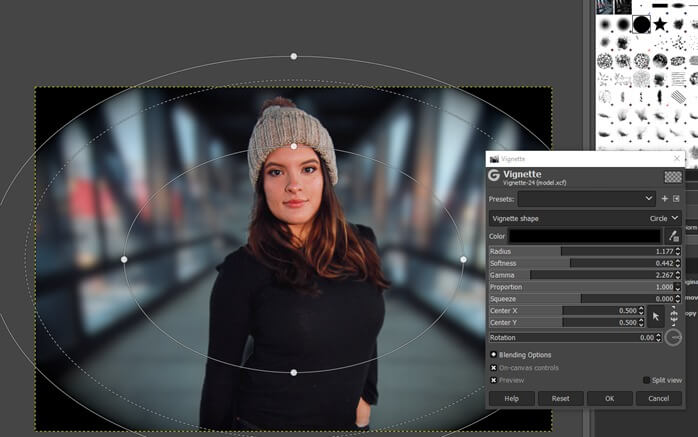698x437 pixels.
Task: Click the rotation angle dial
Action: click(673, 337)
